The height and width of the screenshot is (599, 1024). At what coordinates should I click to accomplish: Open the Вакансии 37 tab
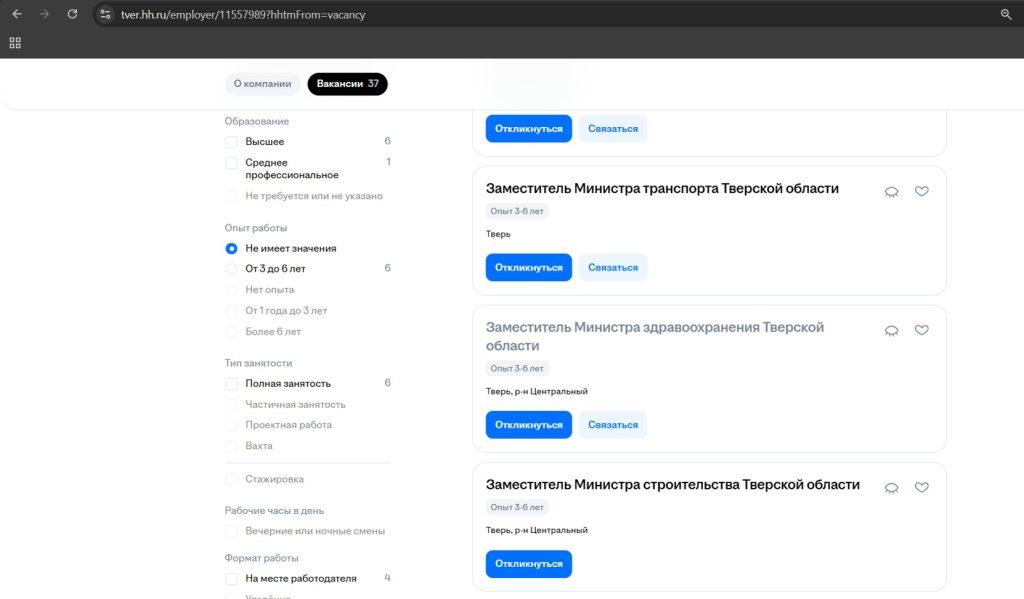pos(347,84)
